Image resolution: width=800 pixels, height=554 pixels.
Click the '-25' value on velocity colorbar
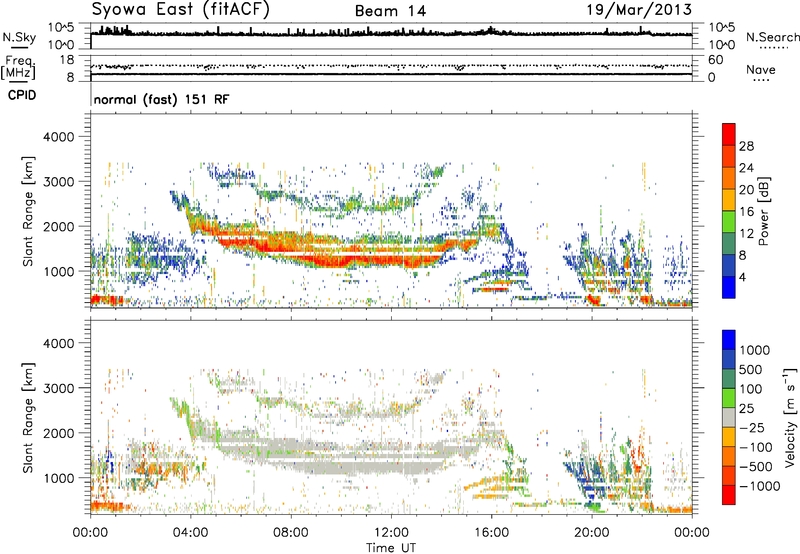pyautogui.click(x=751, y=427)
